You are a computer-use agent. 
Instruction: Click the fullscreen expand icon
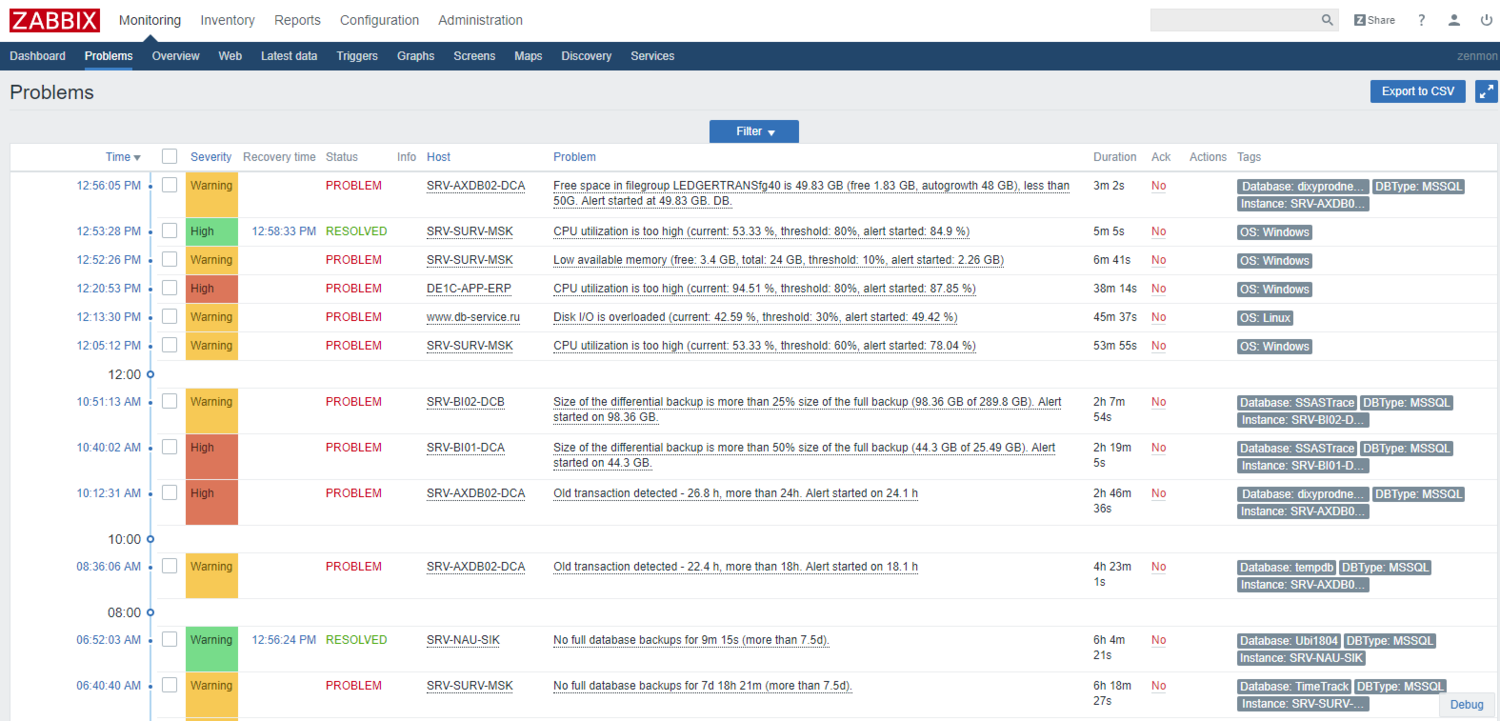pos(1485,90)
